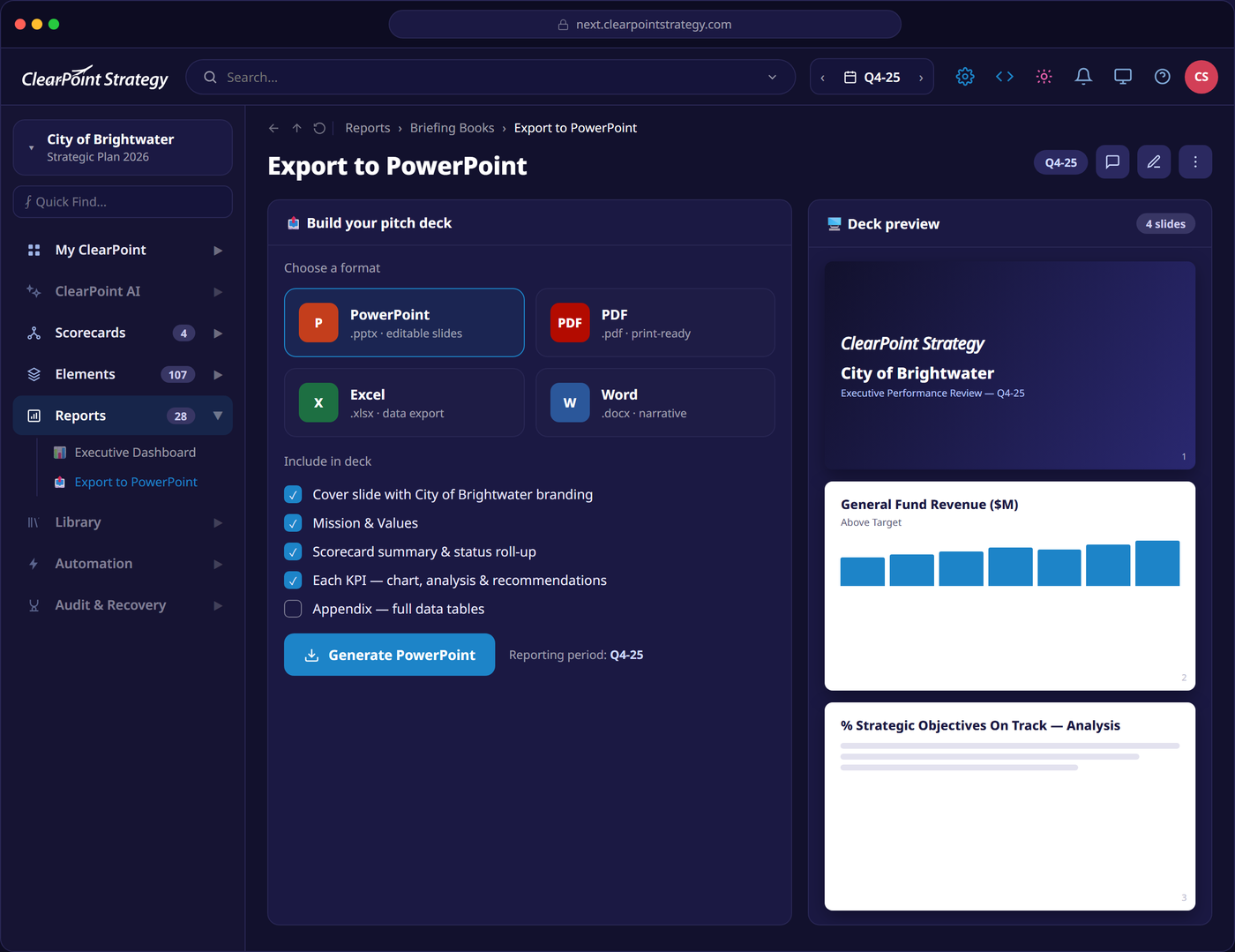The width and height of the screenshot is (1235, 952).
Task: Go to next reporting period
Action: (x=921, y=78)
